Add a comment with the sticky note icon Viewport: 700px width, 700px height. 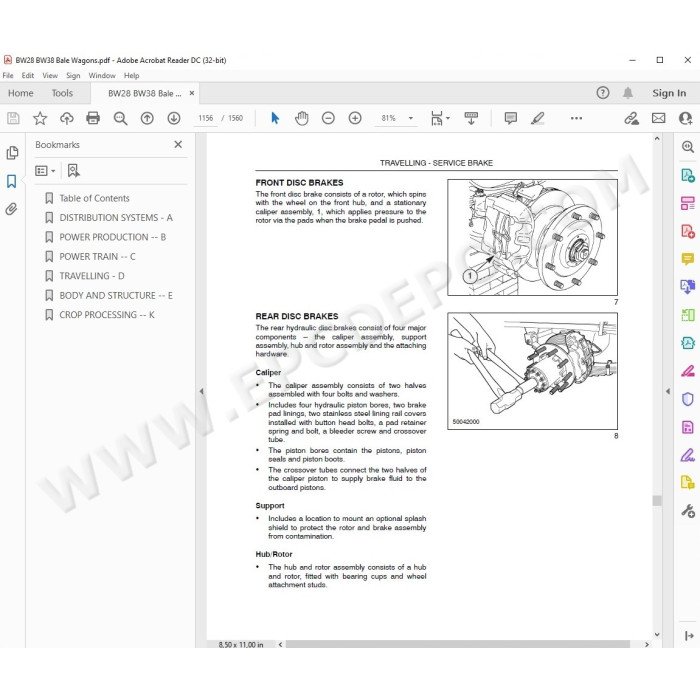click(x=511, y=118)
